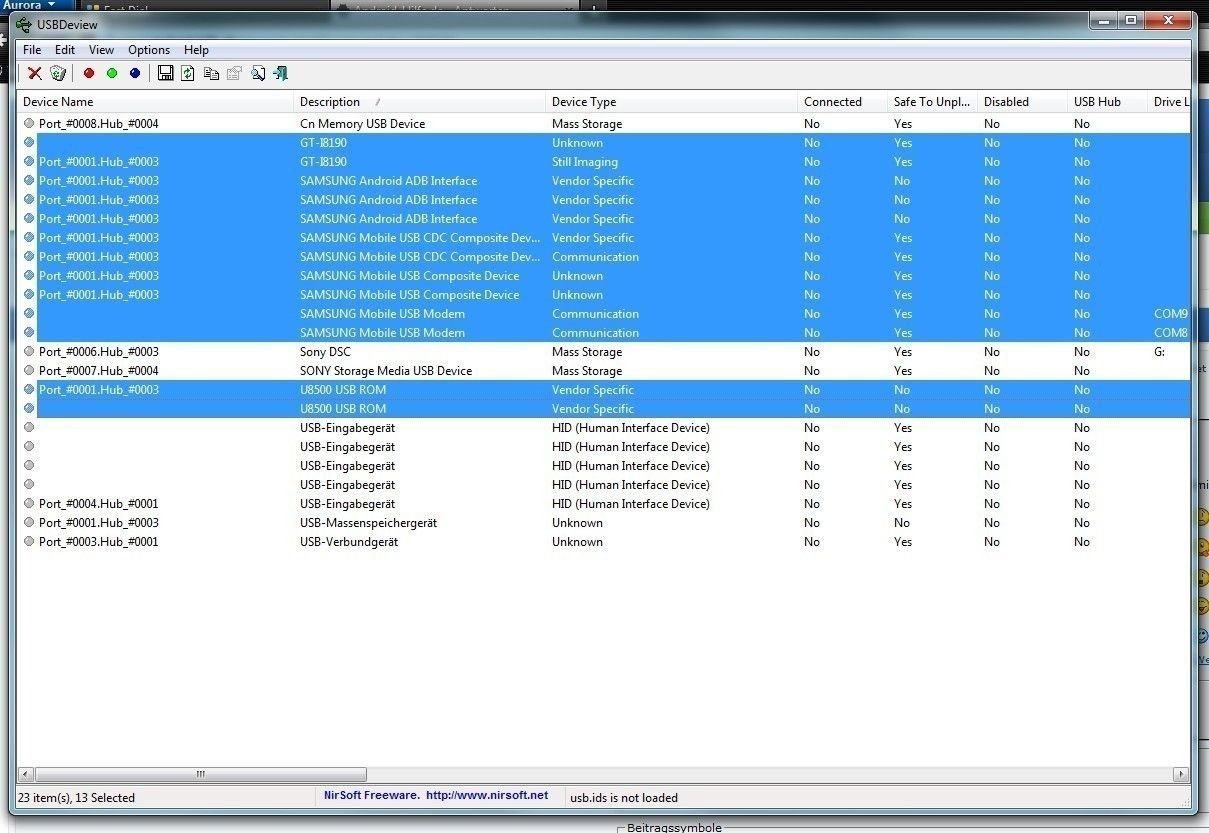Click status icon of USB-Verbundgerät row
The image size is (1209, 833).
29,542
